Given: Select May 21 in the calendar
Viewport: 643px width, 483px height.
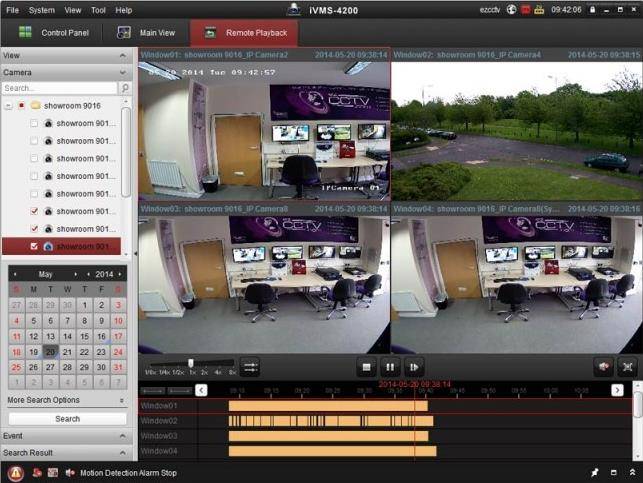Looking at the screenshot, I should [x=67, y=352].
